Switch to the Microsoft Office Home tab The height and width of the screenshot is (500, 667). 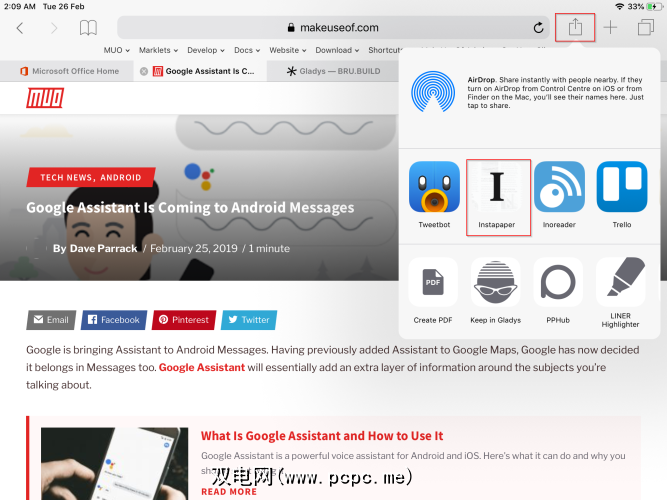pos(69,71)
